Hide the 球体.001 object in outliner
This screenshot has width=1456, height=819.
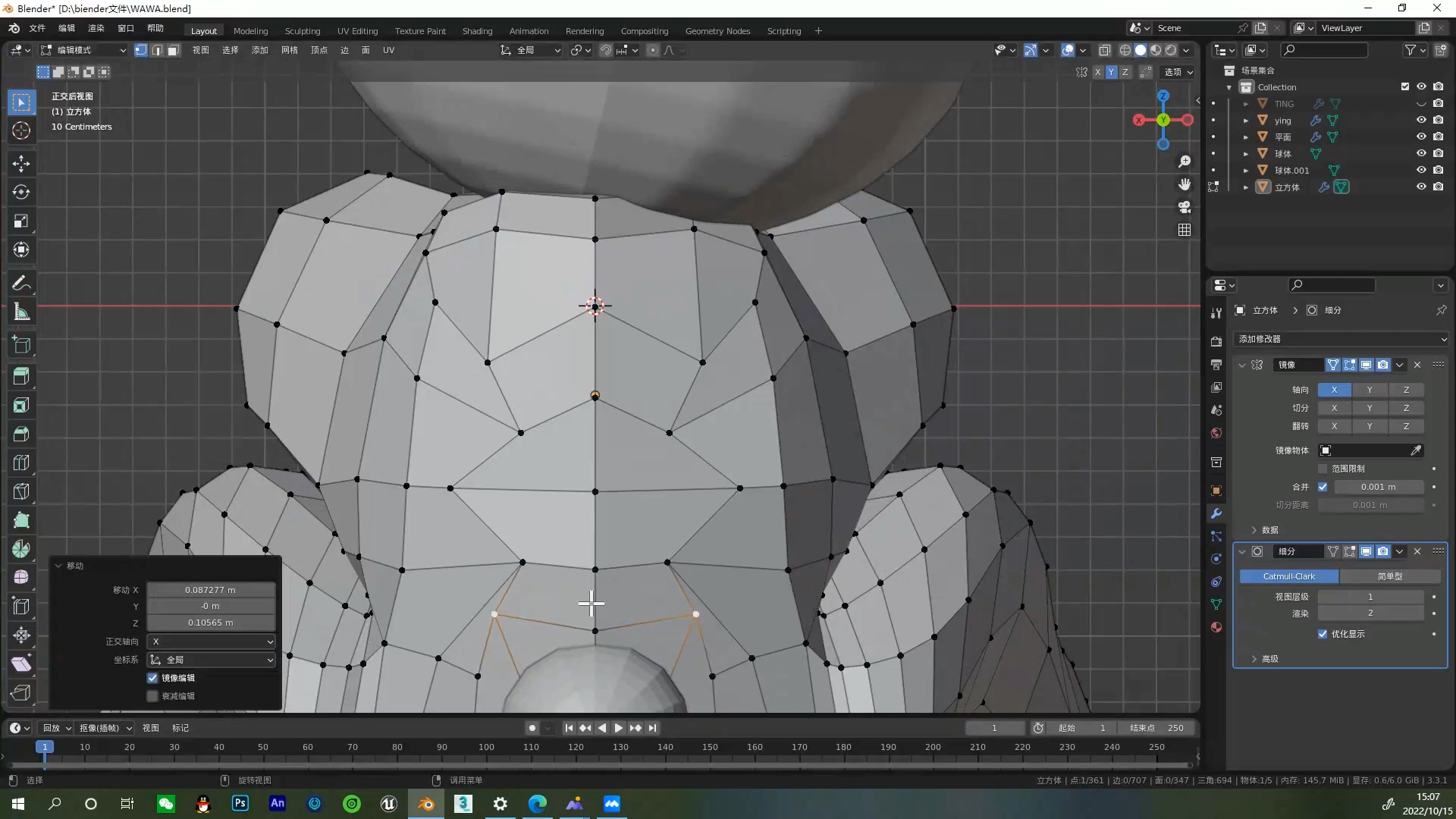[x=1421, y=170]
